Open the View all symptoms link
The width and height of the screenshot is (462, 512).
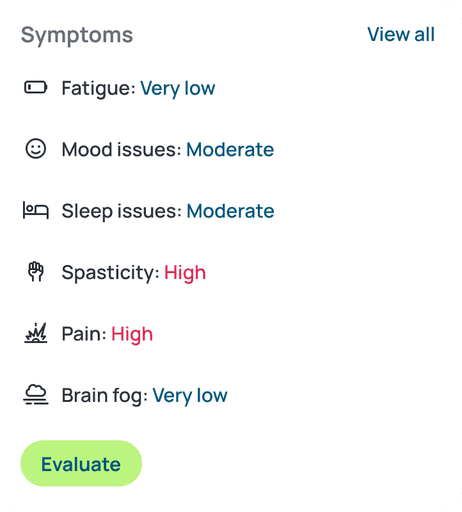point(401,34)
